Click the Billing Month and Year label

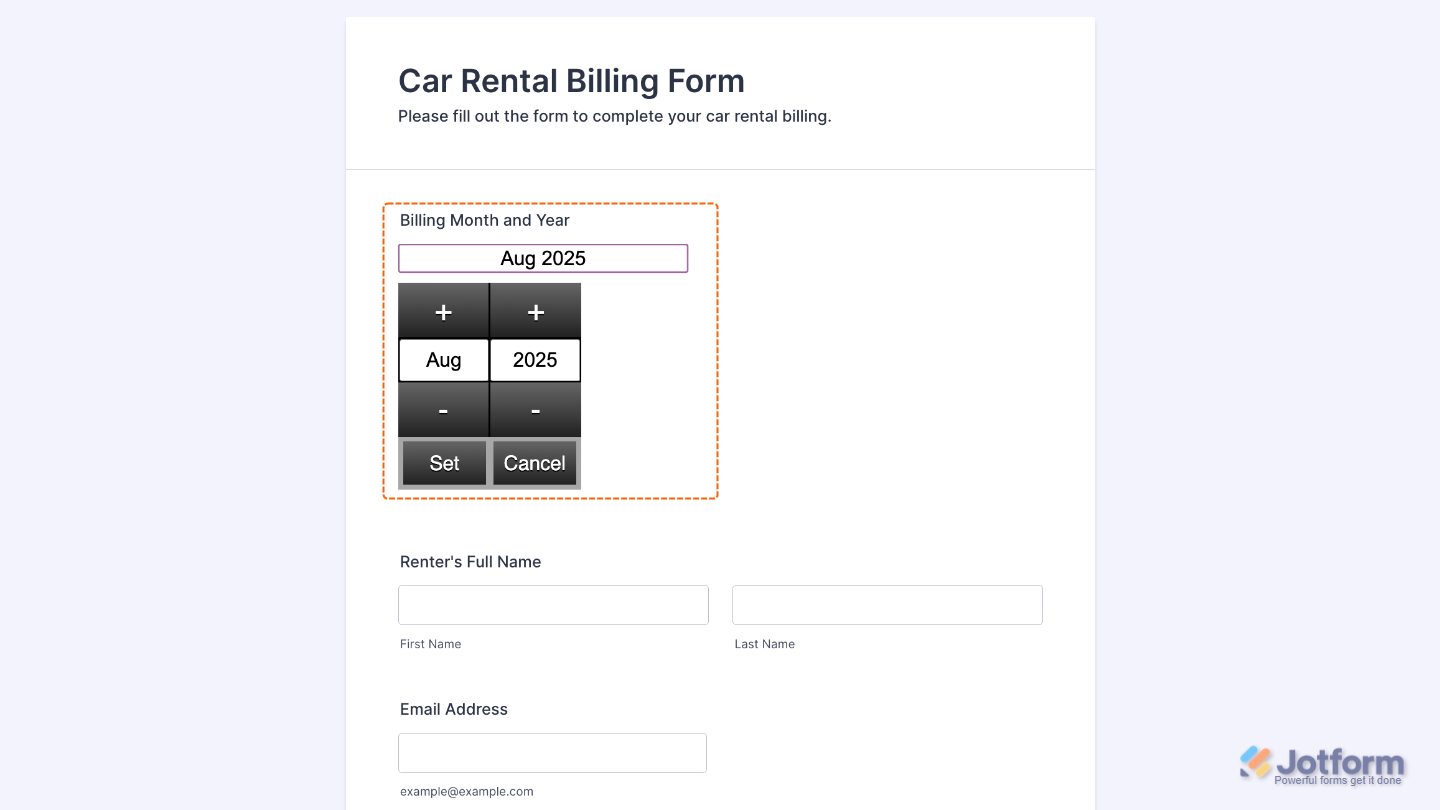coord(485,220)
